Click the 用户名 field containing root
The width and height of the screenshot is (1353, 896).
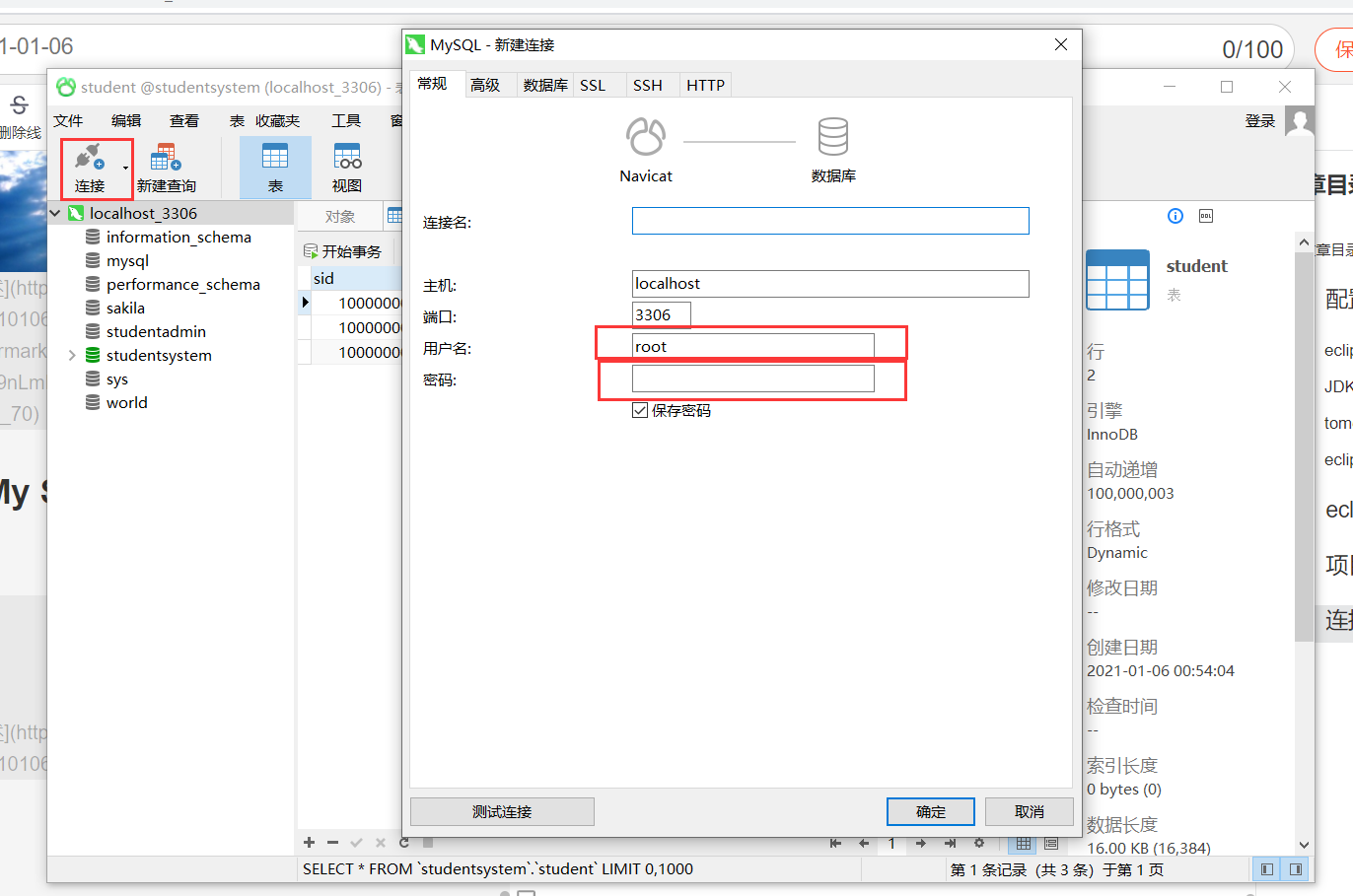753,347
